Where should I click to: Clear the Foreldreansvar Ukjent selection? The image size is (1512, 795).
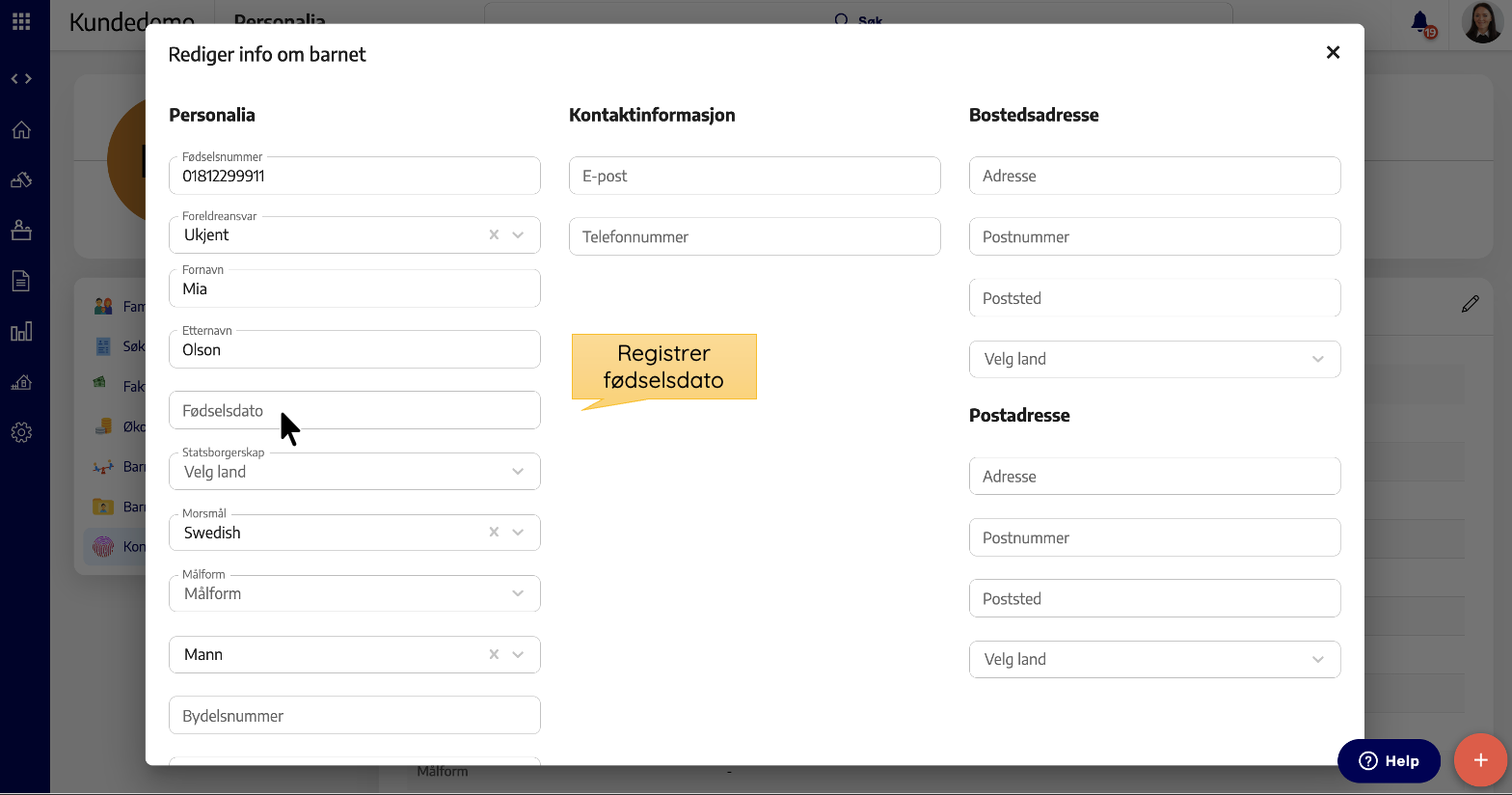tap(494, 234)
